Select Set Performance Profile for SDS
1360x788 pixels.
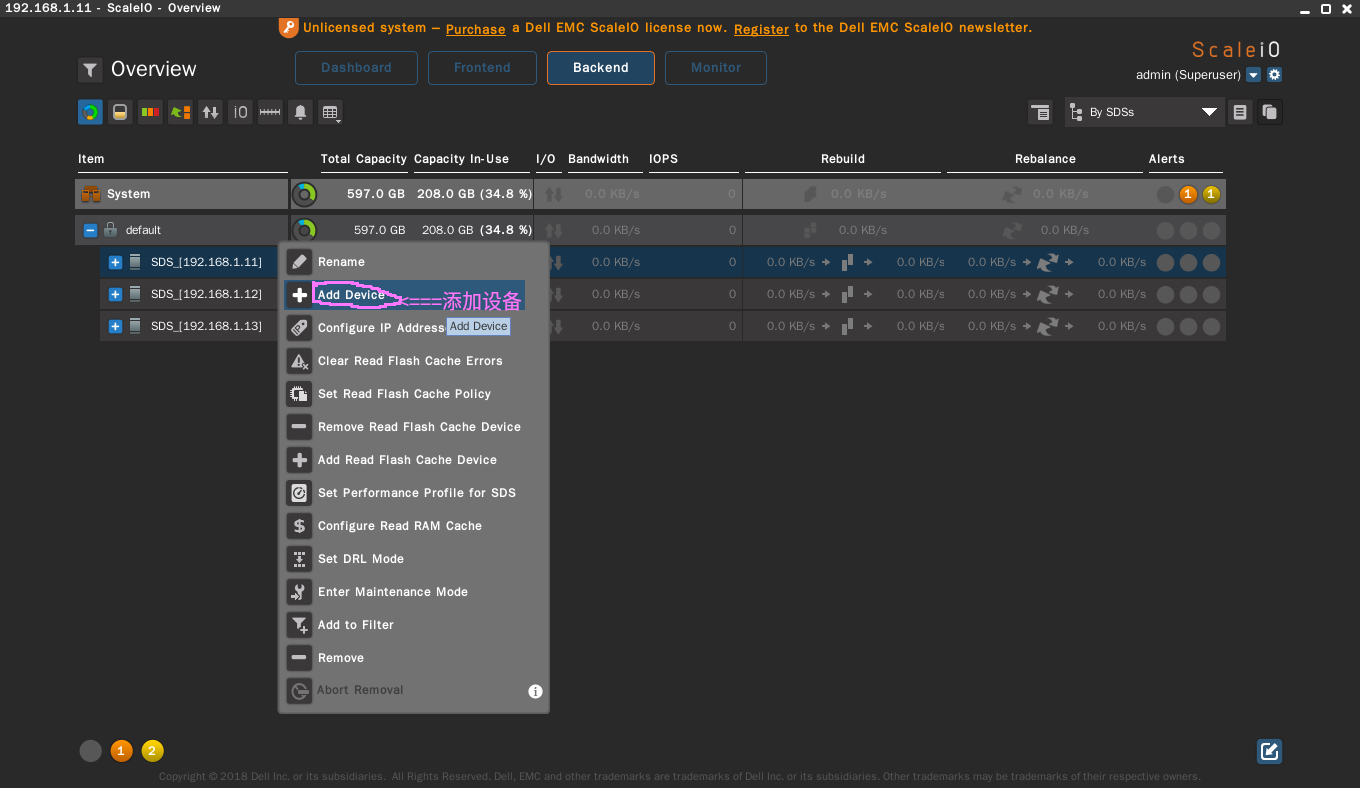click(414, 493)
